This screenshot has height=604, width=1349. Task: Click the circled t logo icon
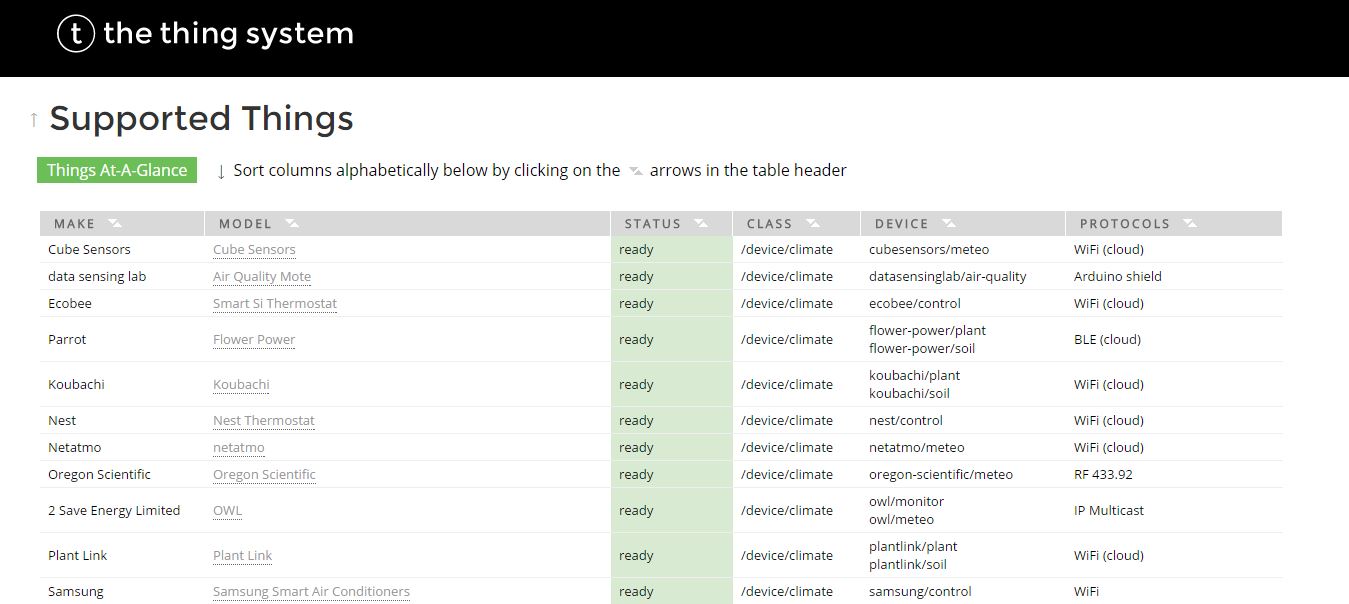pyautogui.click(x=76, y=34)
